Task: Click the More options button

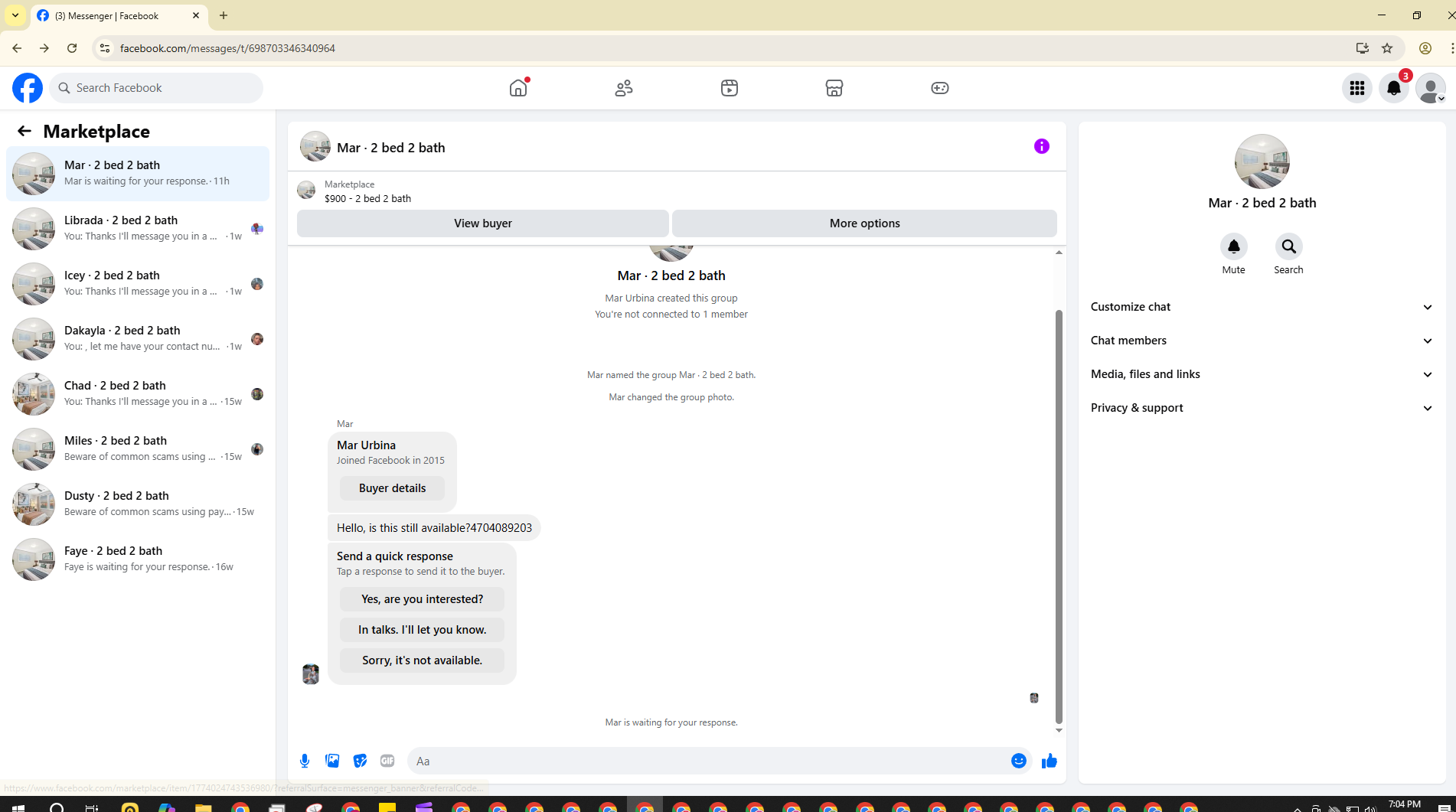Action: click(864, 223)
